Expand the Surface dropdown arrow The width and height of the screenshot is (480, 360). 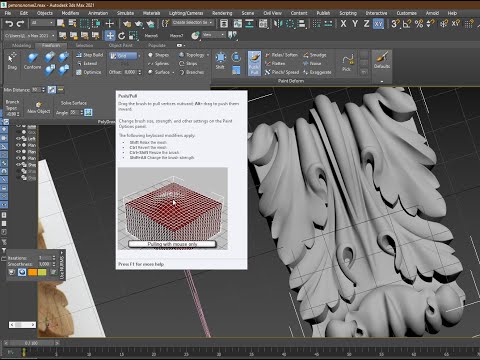(x=173, y=72)
